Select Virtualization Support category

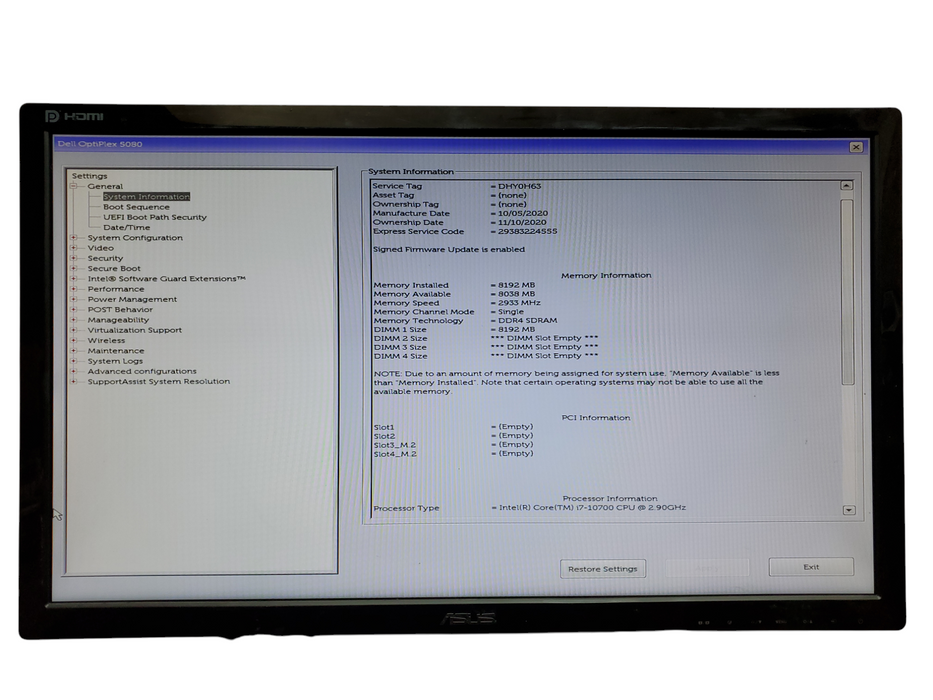tap(134, 330)
